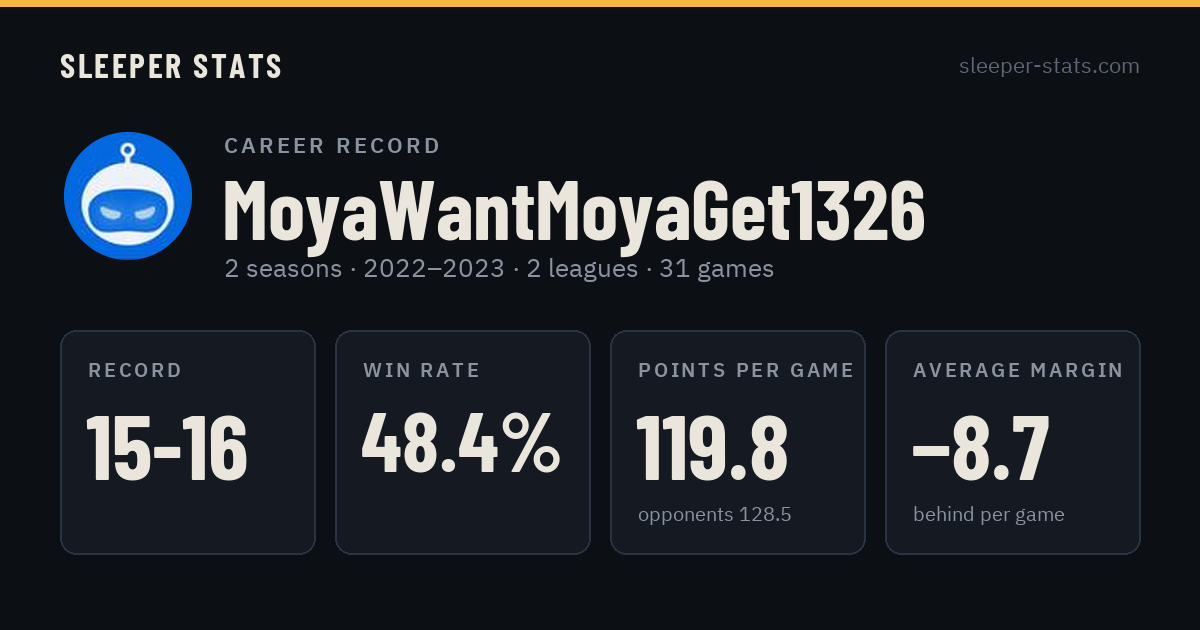Click the seasons and leagues summary line
Viewport: 1200px width, 630px height.
click(499, 269)
